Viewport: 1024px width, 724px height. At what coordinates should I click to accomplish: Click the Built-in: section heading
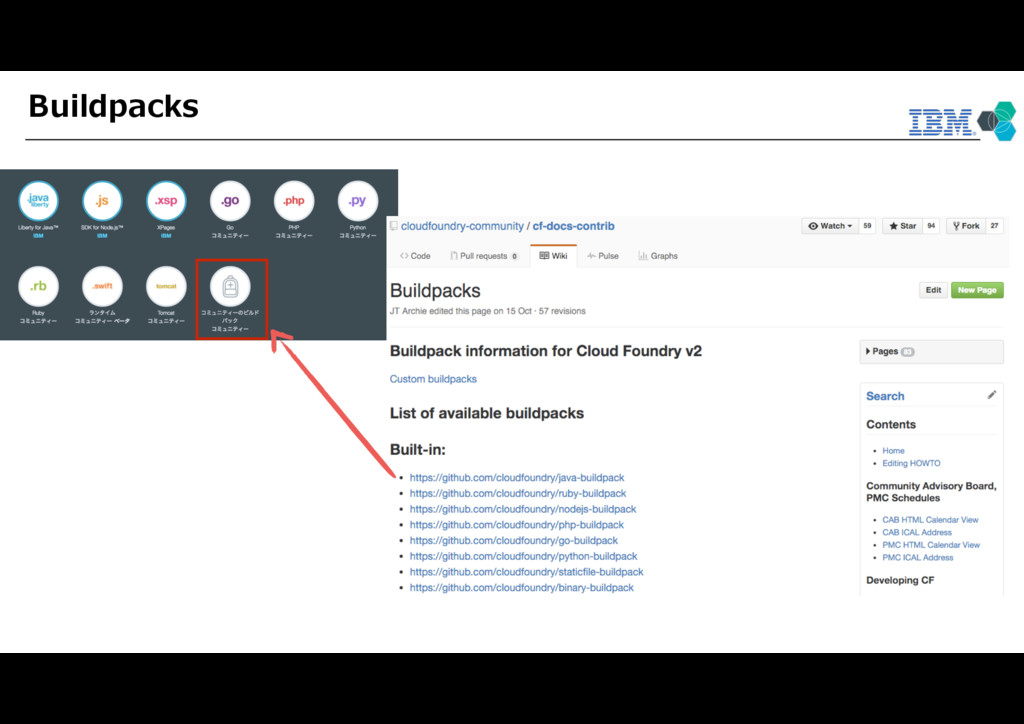click(x=417, y=449)
